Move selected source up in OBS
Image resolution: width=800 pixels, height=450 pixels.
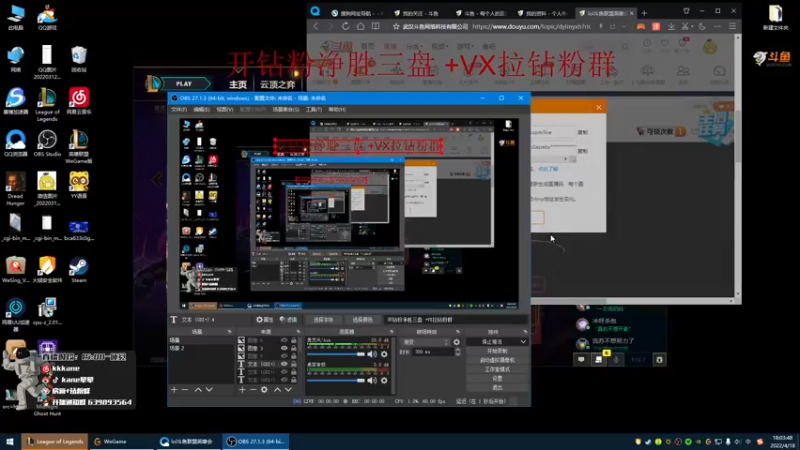point(277,390)
